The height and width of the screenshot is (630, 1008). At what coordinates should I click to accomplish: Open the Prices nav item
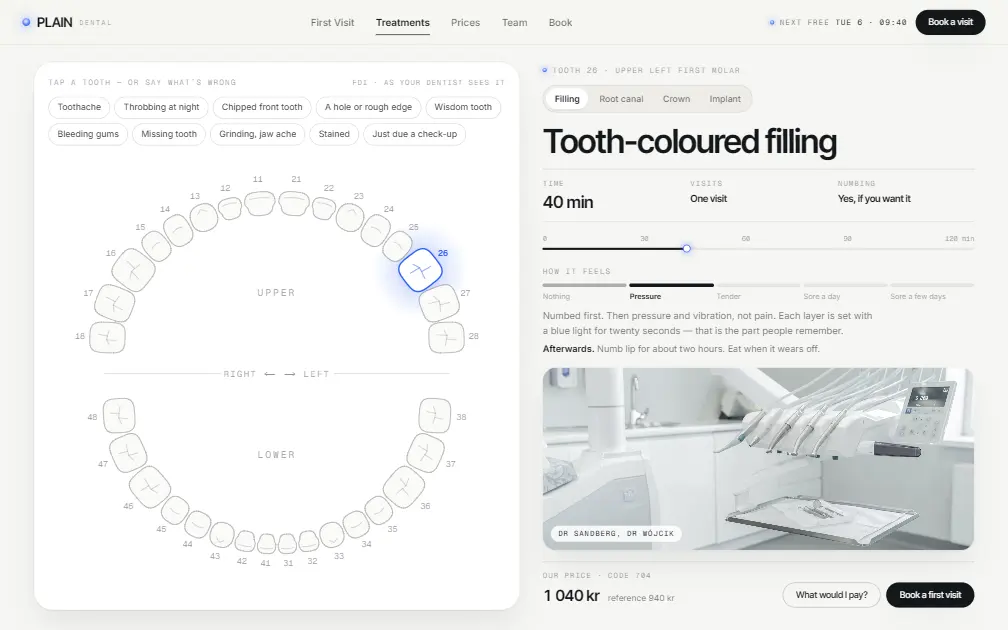465,22
